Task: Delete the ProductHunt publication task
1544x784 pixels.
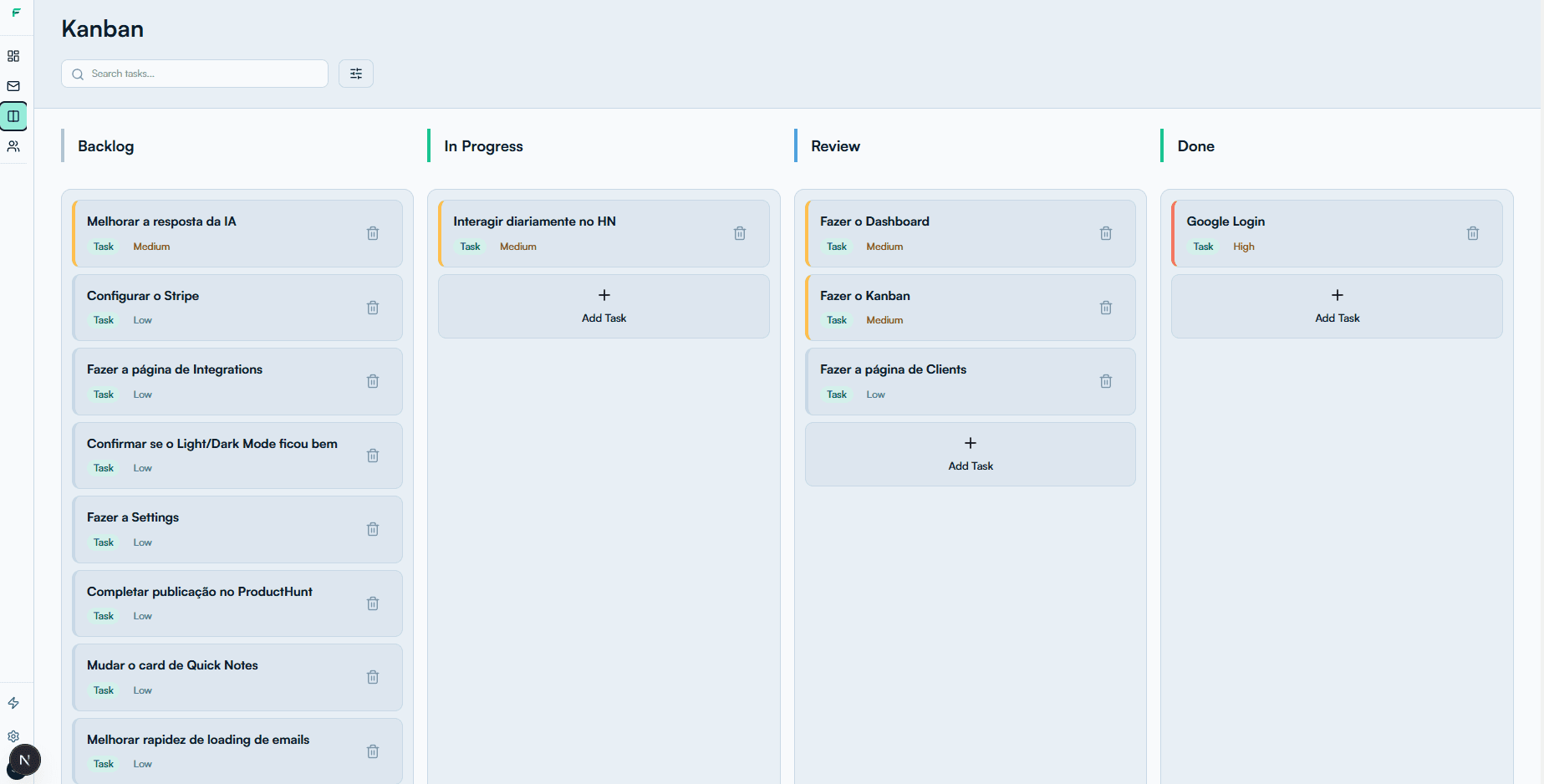Action: coord(373,603)
